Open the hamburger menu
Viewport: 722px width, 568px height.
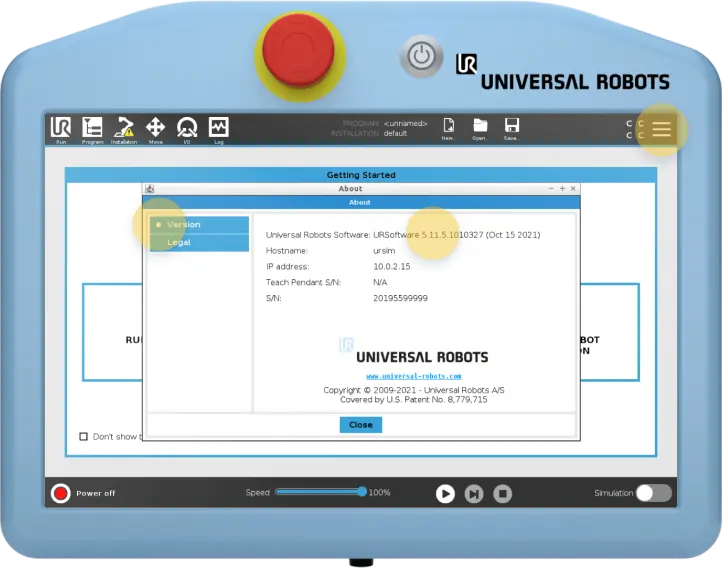[662, 129]
